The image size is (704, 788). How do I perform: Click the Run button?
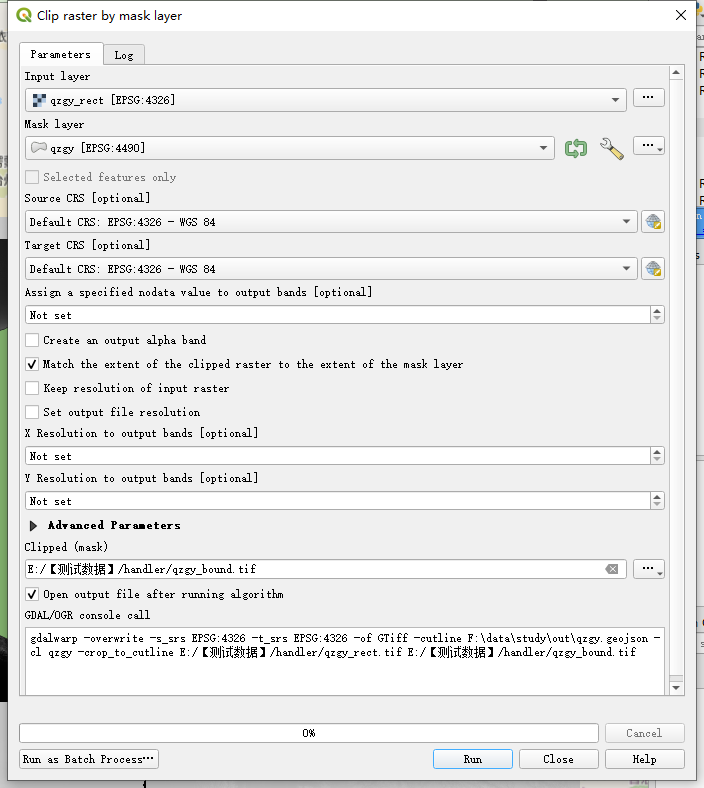click(x=473, y=759)
